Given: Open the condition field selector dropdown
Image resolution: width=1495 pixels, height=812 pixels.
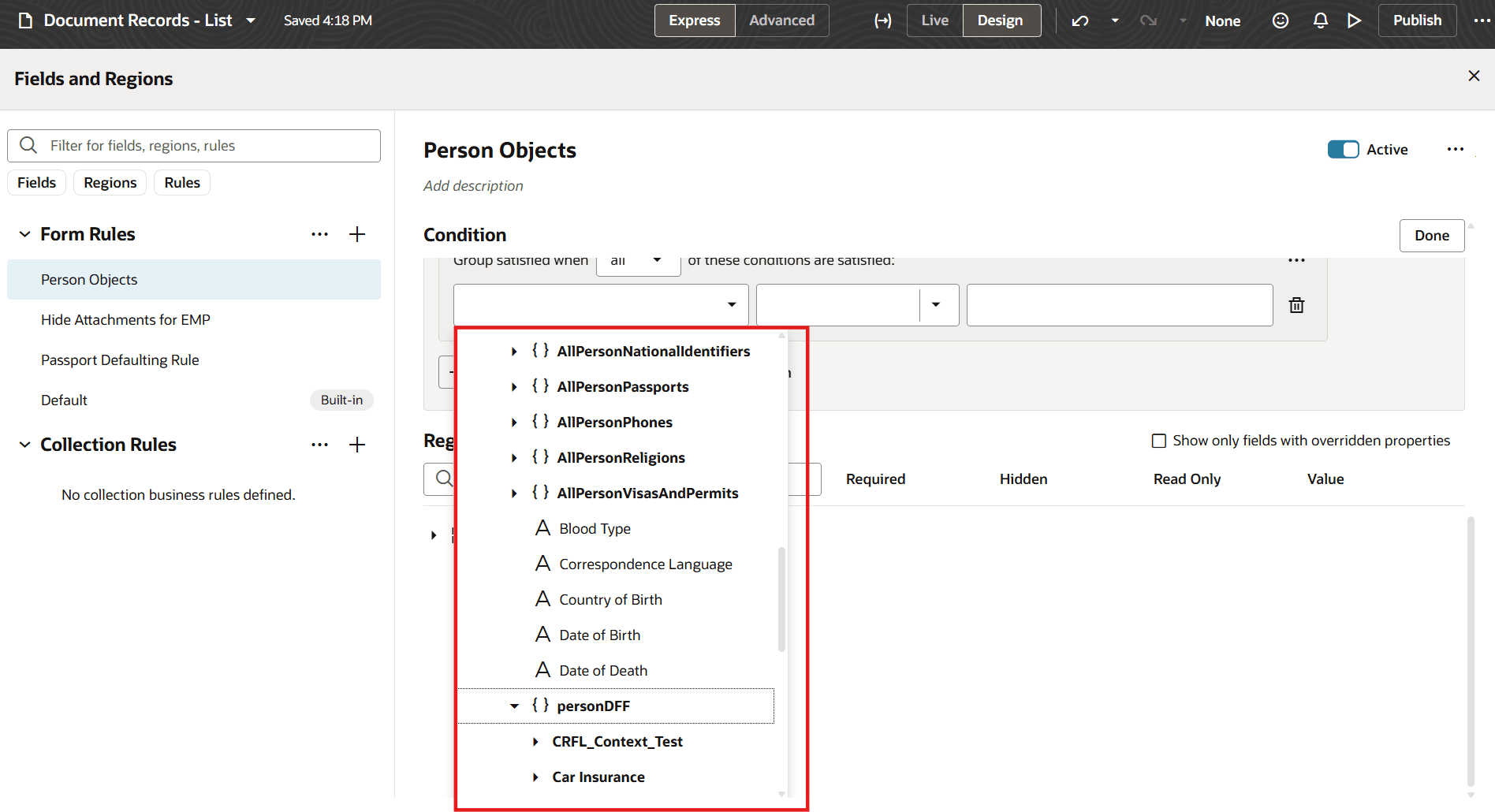Looking at the screenshot, I should [x=601, y=304].
